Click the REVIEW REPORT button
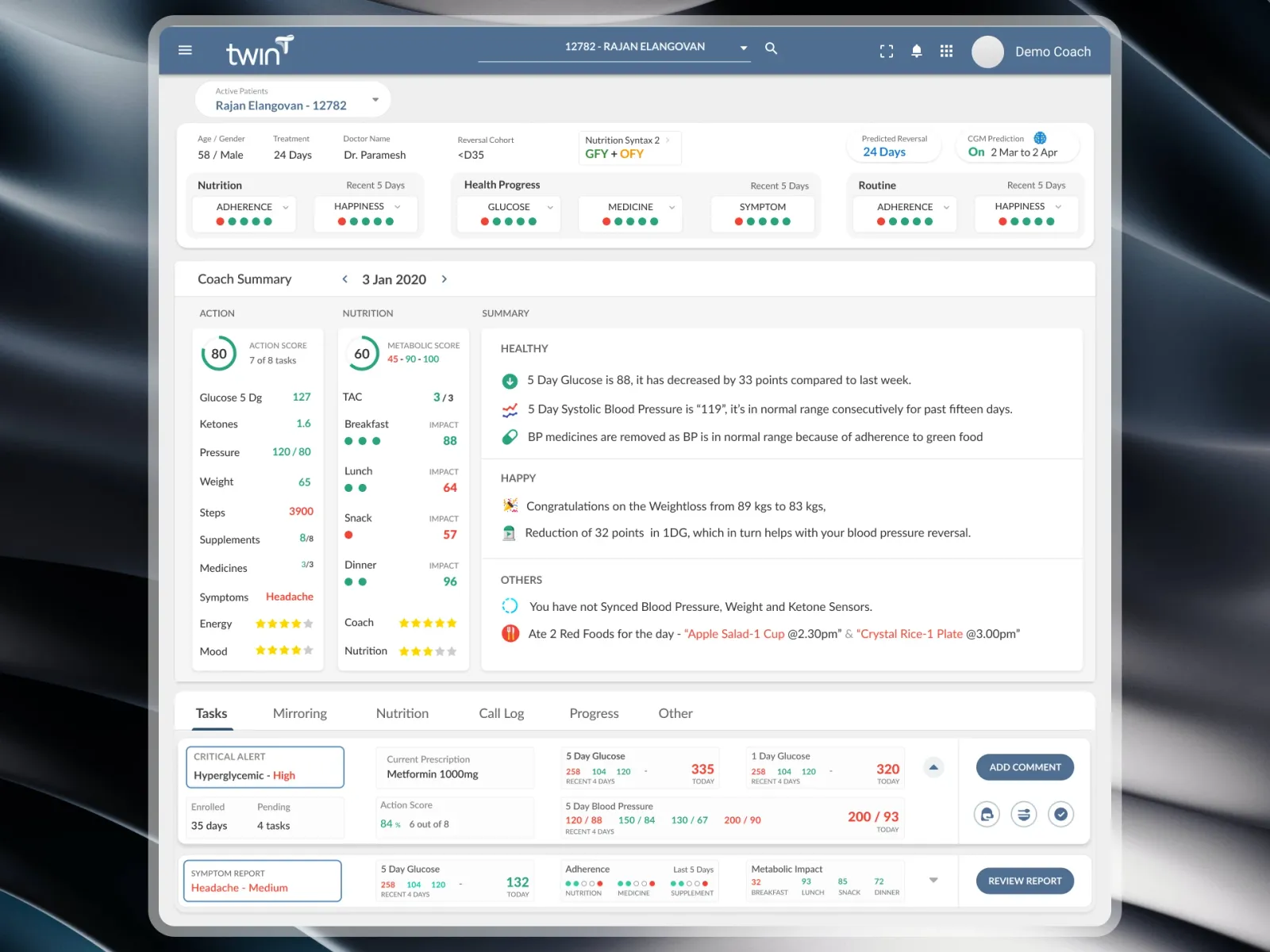This screenshot has height=952, width=1270. pos(1025,881)
